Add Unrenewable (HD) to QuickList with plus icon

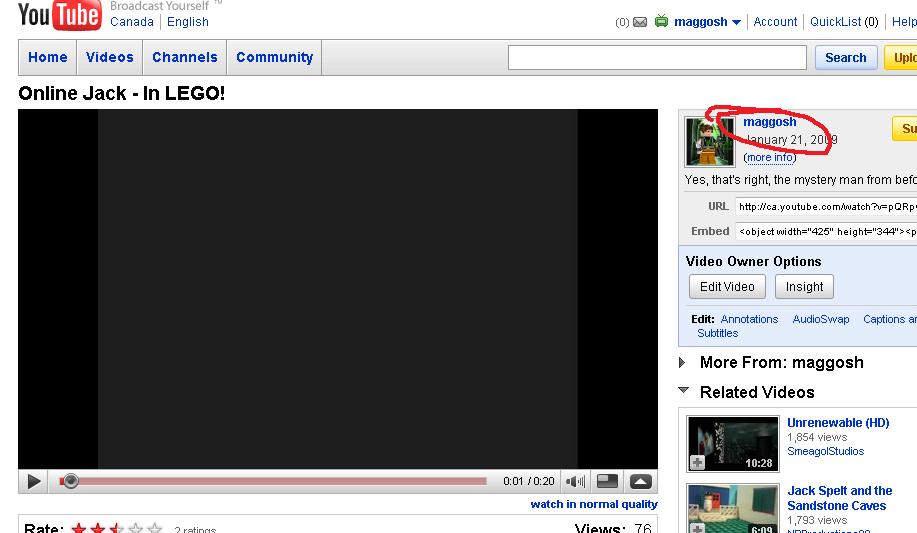click(697, 463)
